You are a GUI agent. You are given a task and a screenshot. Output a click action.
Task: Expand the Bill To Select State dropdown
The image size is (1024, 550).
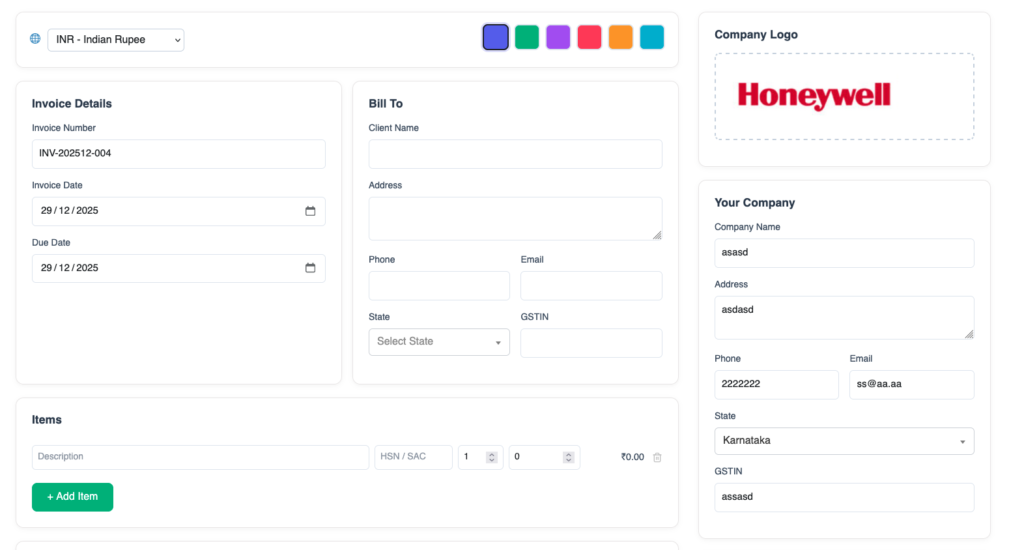pyautogui.click(x=439, y=342)
